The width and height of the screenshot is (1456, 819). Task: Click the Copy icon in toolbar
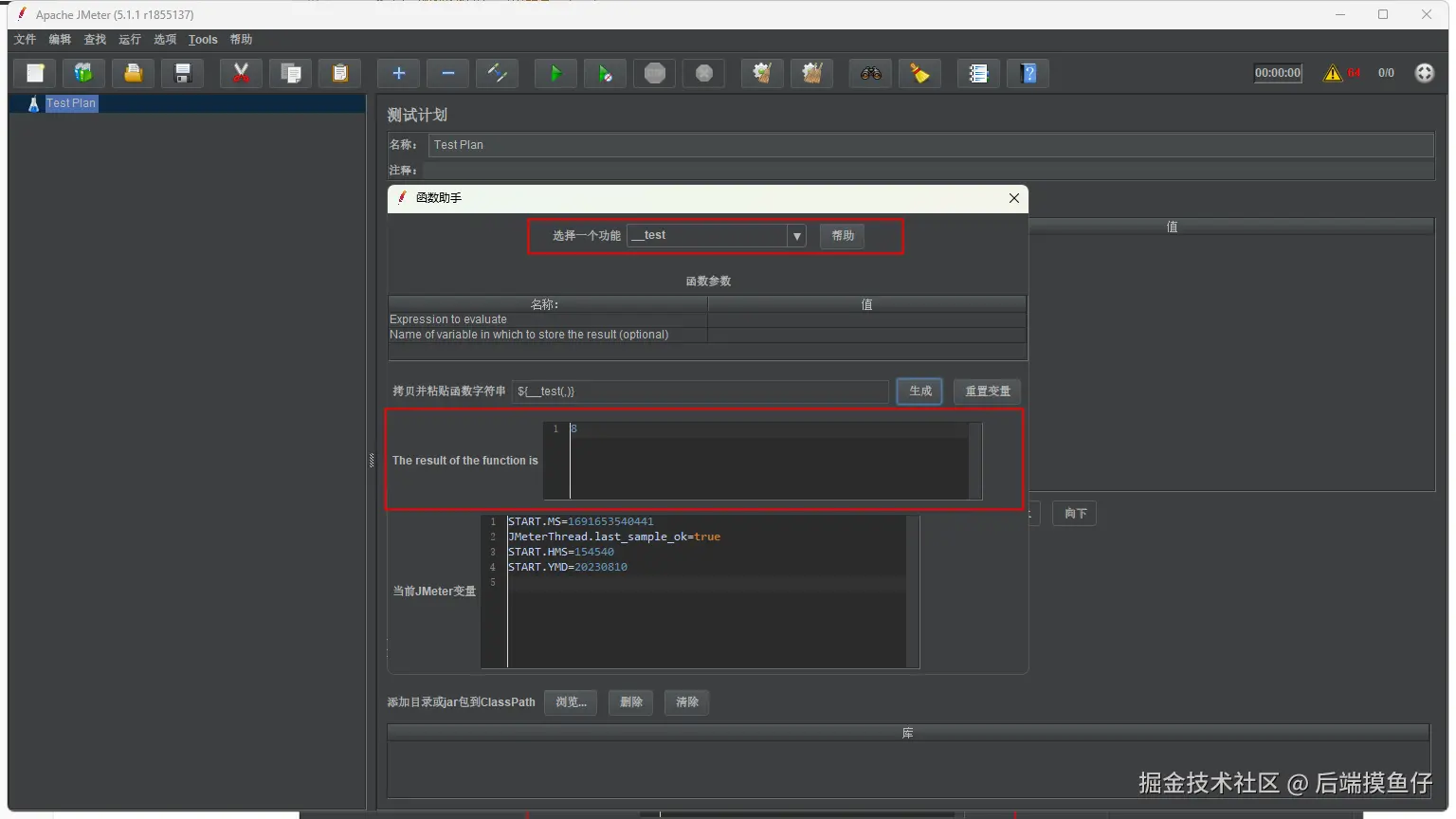coord(291,73)
